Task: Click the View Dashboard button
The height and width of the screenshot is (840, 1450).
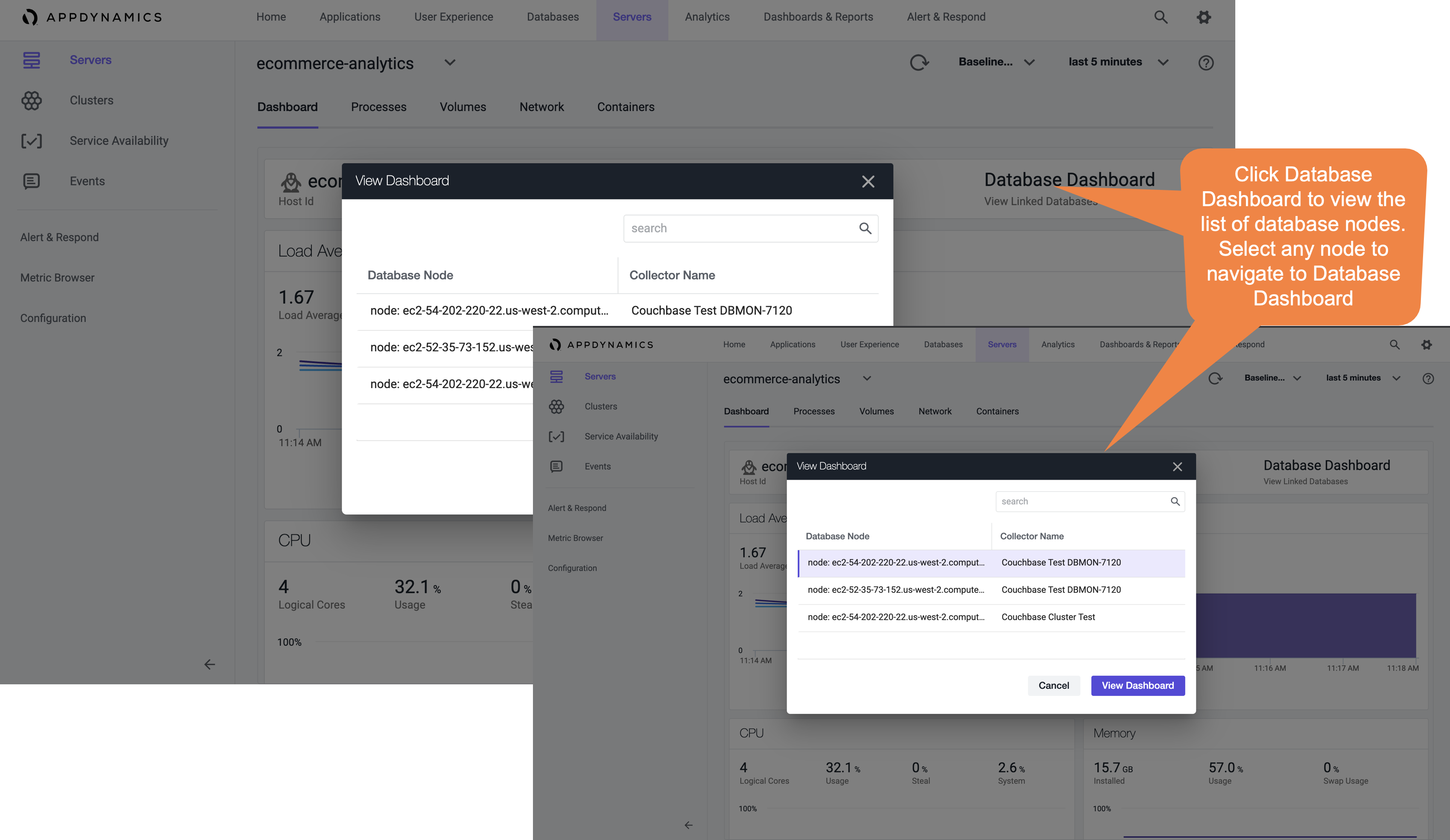Action: pos(1138,686)
